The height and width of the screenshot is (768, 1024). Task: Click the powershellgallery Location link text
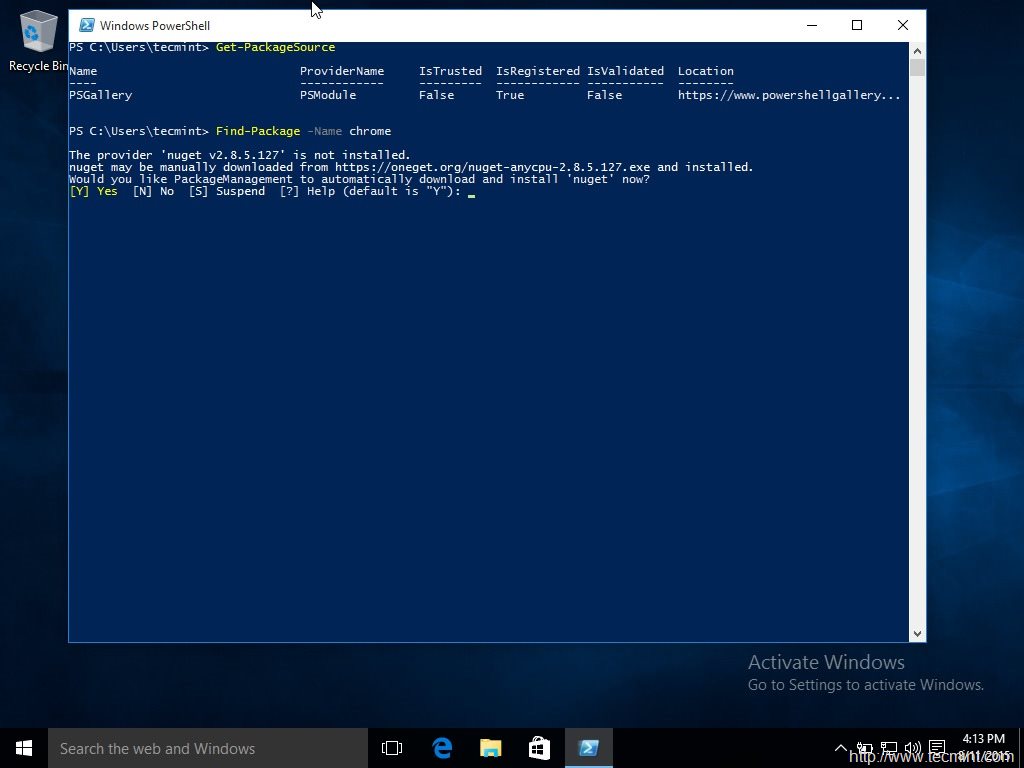click(x=789, y=94)
